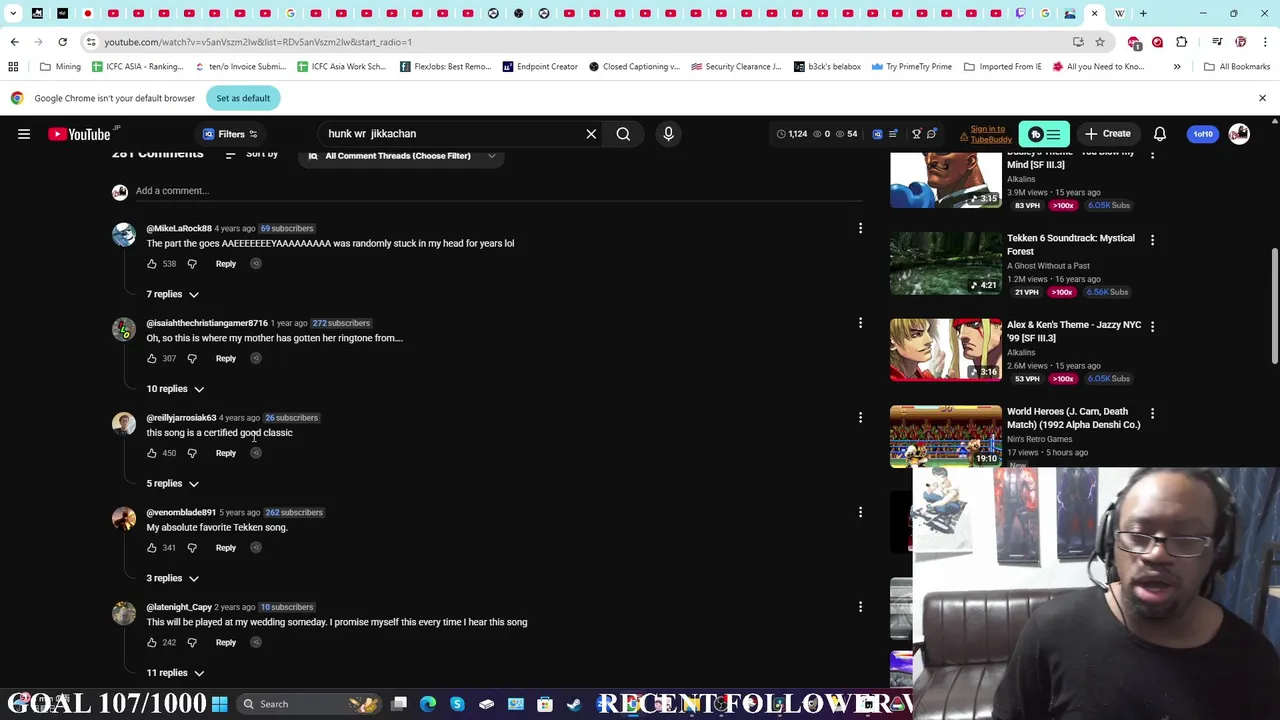Open the Chrome extensions puzzle icon
This screenshot has width=1280, height=720.
tap(1182, 42)
